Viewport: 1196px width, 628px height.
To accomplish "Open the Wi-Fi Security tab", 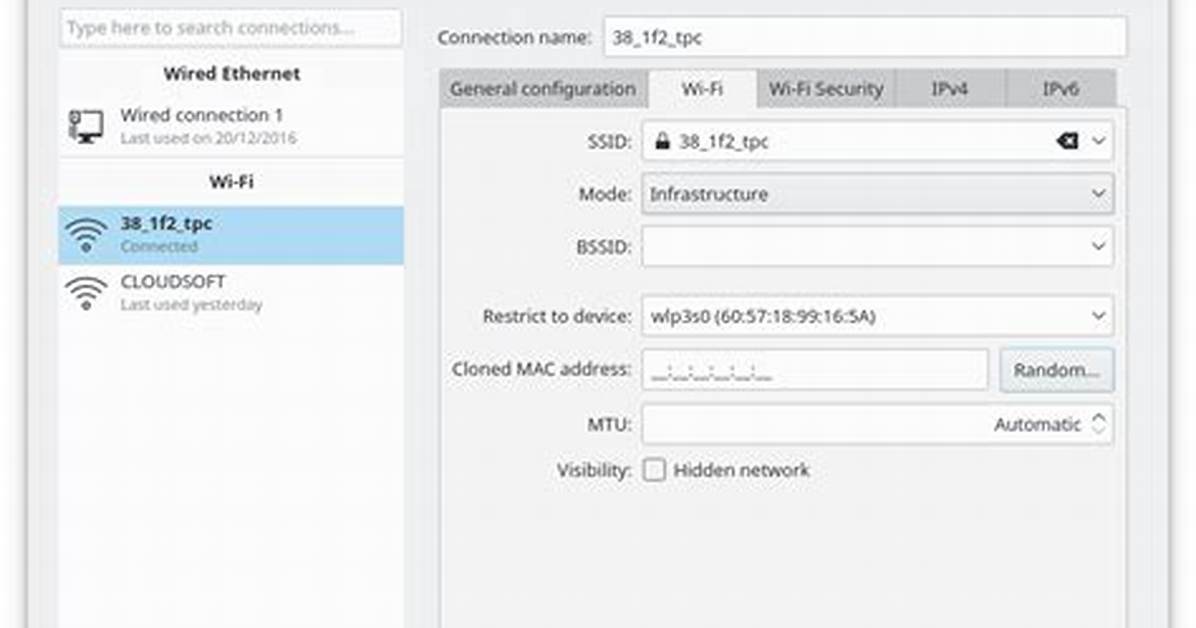I will (825, 89).
